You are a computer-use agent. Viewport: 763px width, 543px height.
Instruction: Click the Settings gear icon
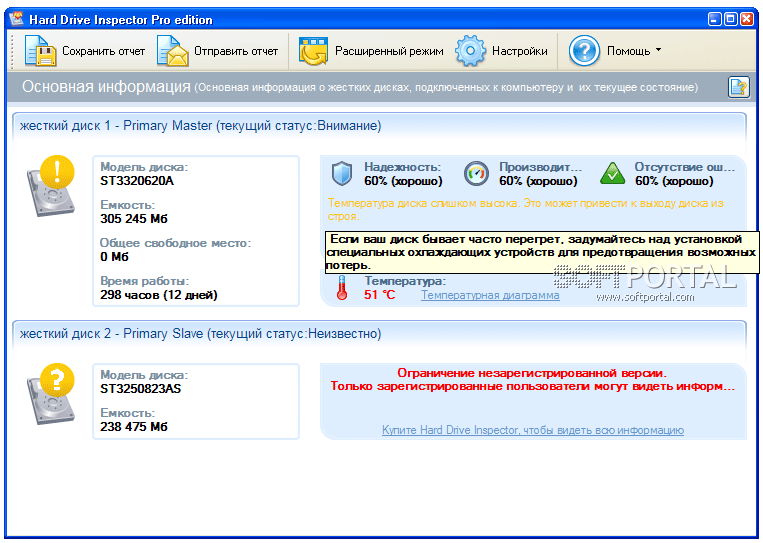coord(470,51)
